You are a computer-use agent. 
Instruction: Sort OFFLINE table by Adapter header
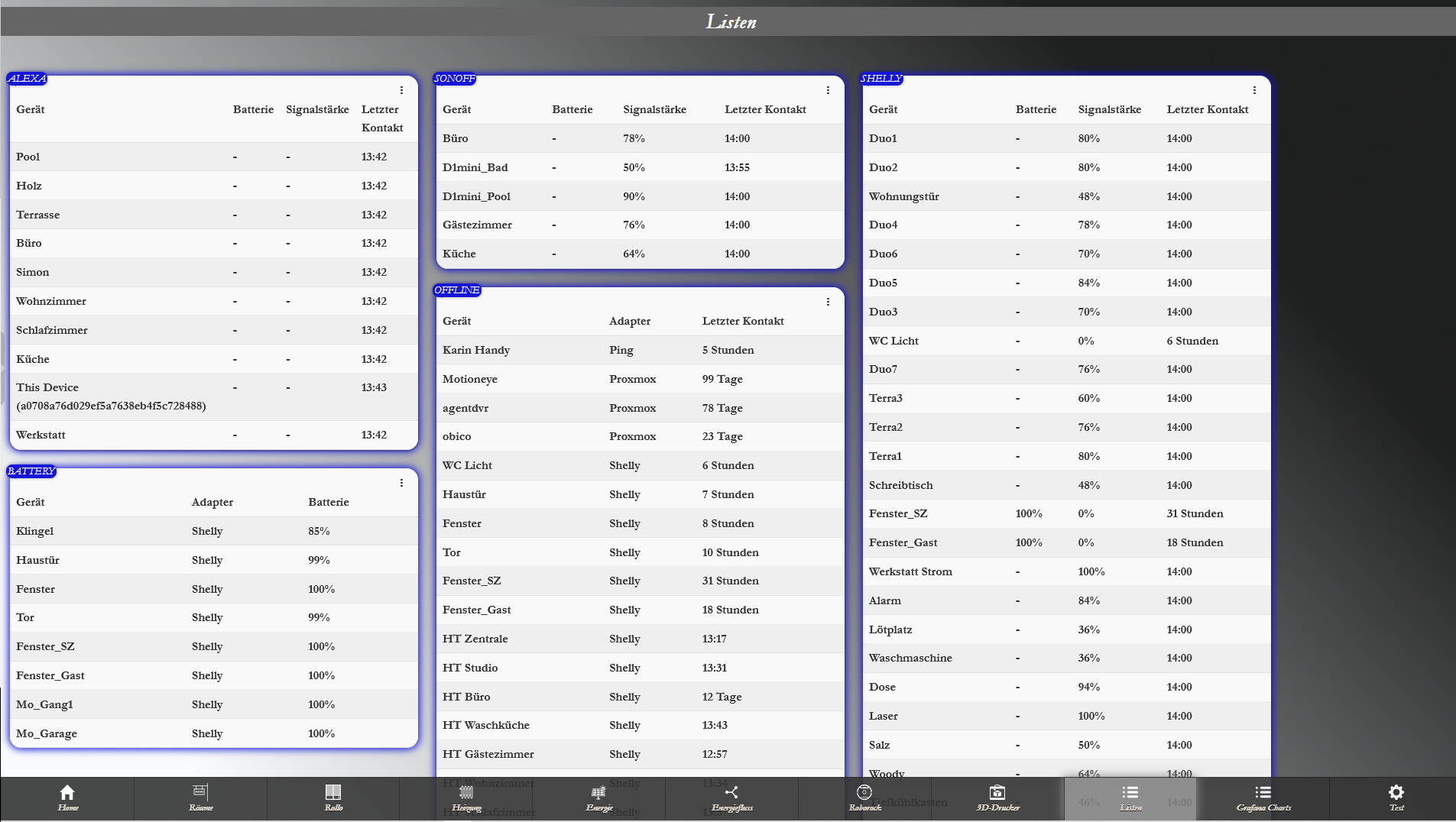coord(630,321)
